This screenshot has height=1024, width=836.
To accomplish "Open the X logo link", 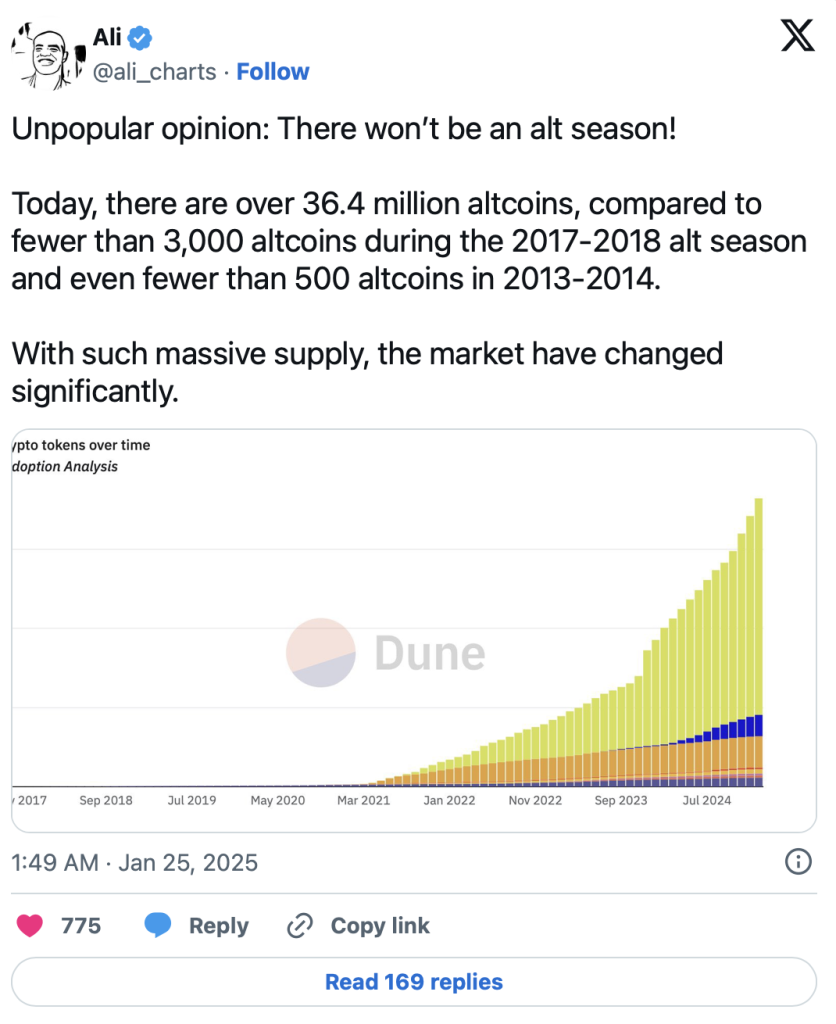I will tap(797, 37).
